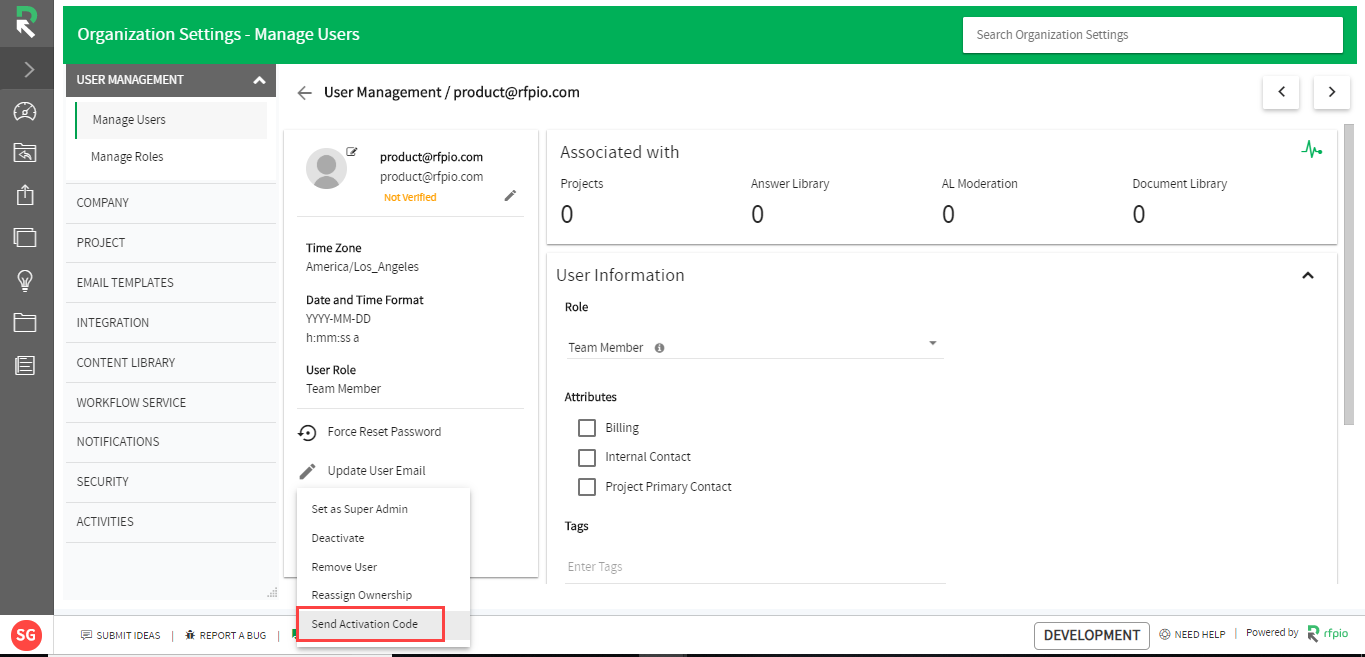1365x657 pixels.
Task: Open the Role dropdown showing Team Member
Action: [x=754, y=346]
